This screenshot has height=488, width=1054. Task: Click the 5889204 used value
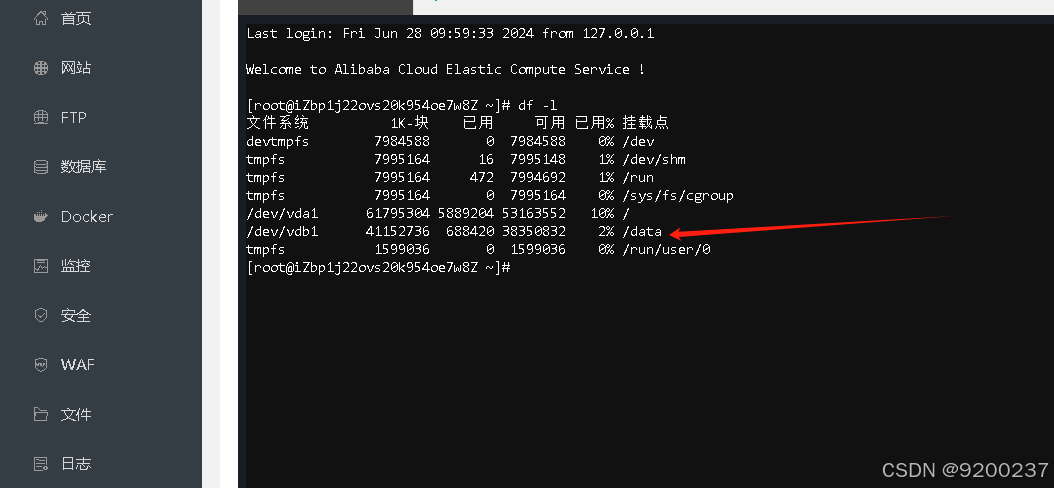coord(466,213)
